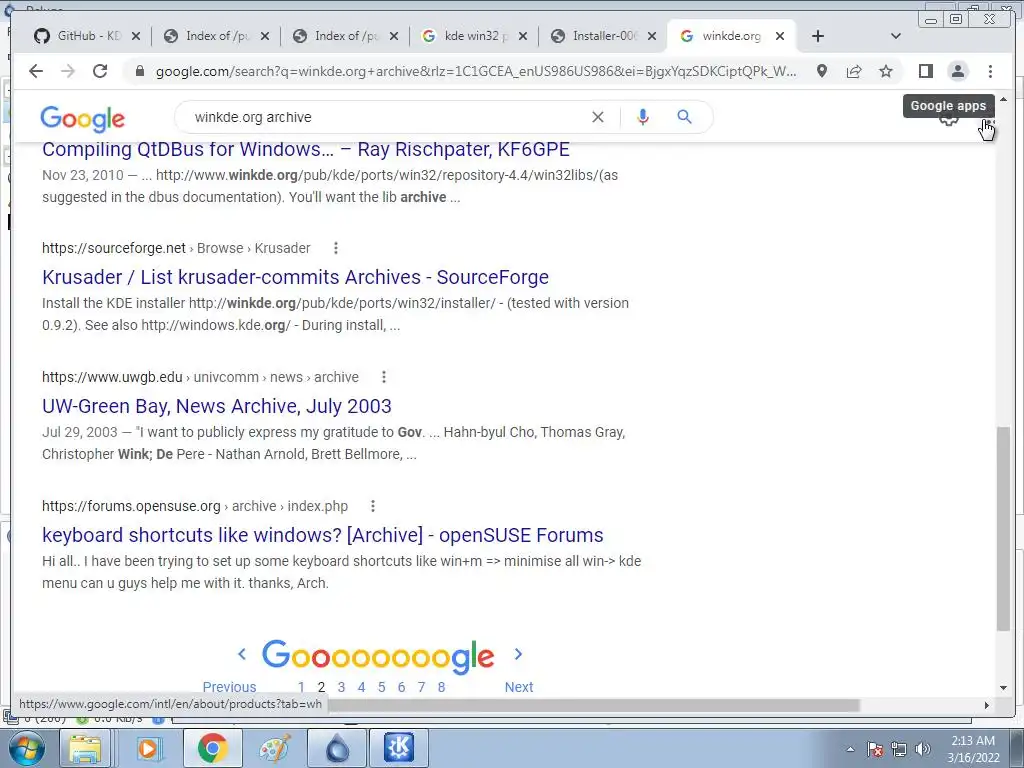Open the tab search chevron dropdown
The width and height of the screenshot is (1024, 768).
(895, 36)
